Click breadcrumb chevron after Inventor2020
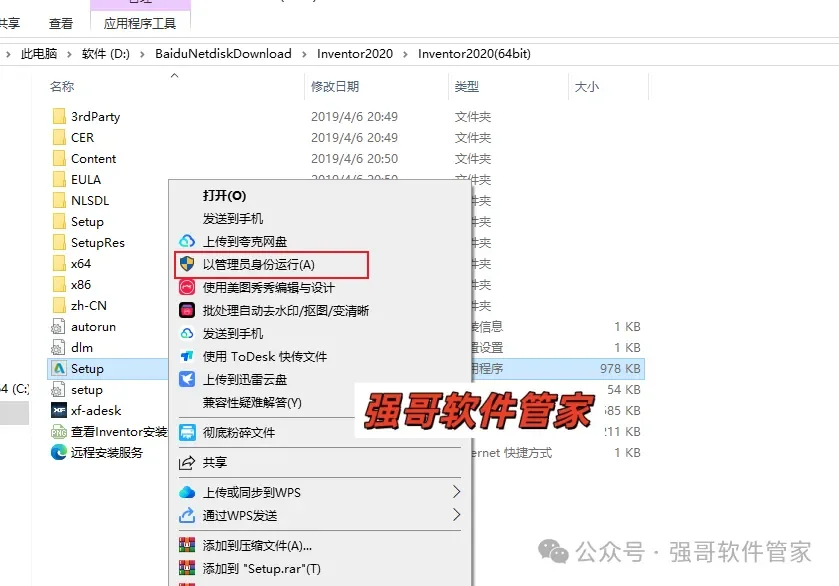The image size is (839, 586). [x=405, y=54]
